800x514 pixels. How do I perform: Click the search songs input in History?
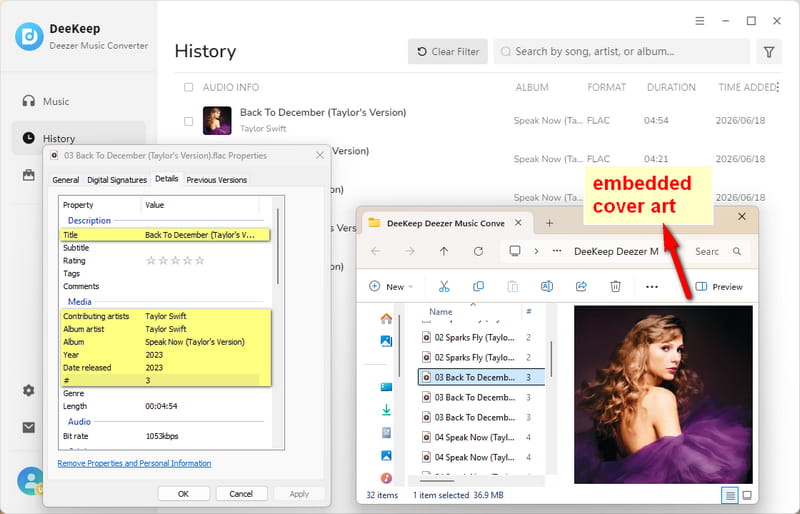pos(621,52)
